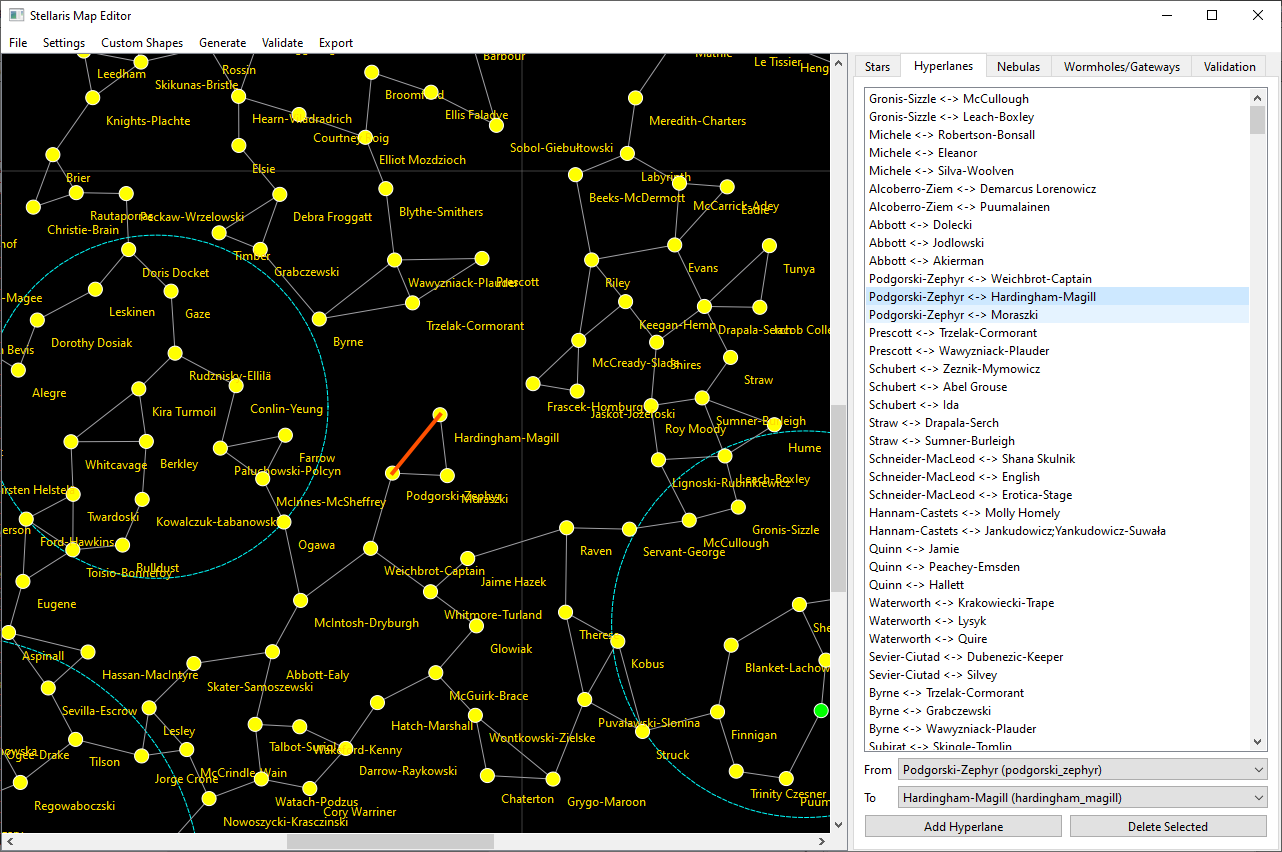Select the Finnigan star node
Image resolution: width=1282 pixels, height=852 pixels.
(717, 712)
